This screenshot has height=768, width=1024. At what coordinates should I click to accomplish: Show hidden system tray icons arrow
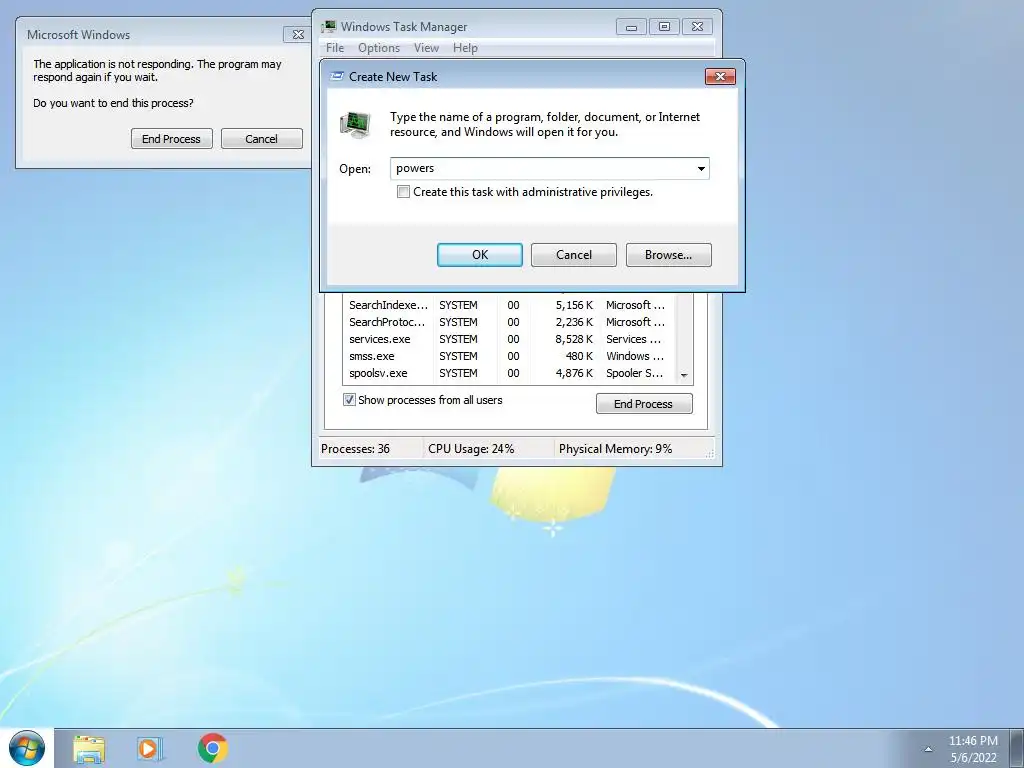[928, 749]
